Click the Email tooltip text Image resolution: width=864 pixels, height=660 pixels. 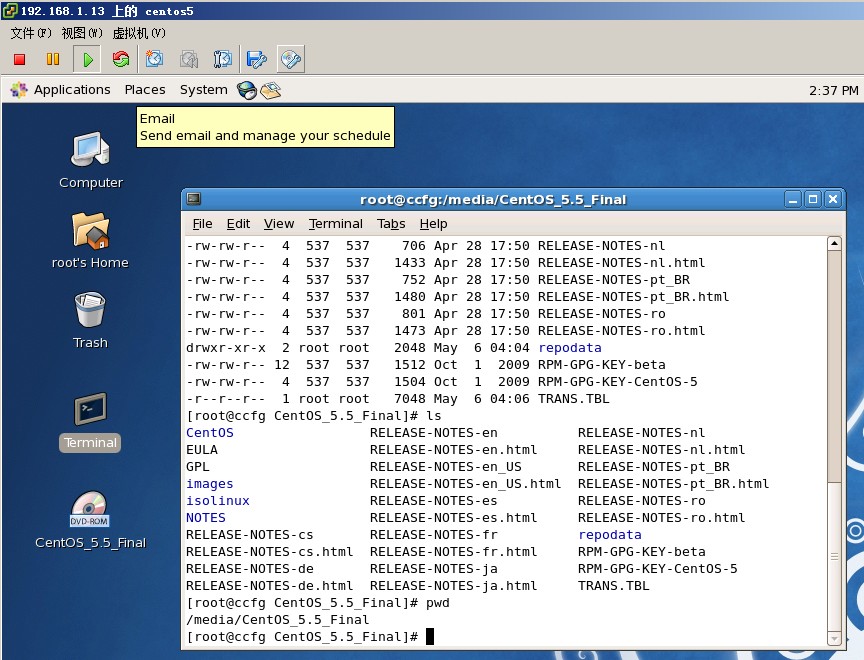(x=265, y=127)
